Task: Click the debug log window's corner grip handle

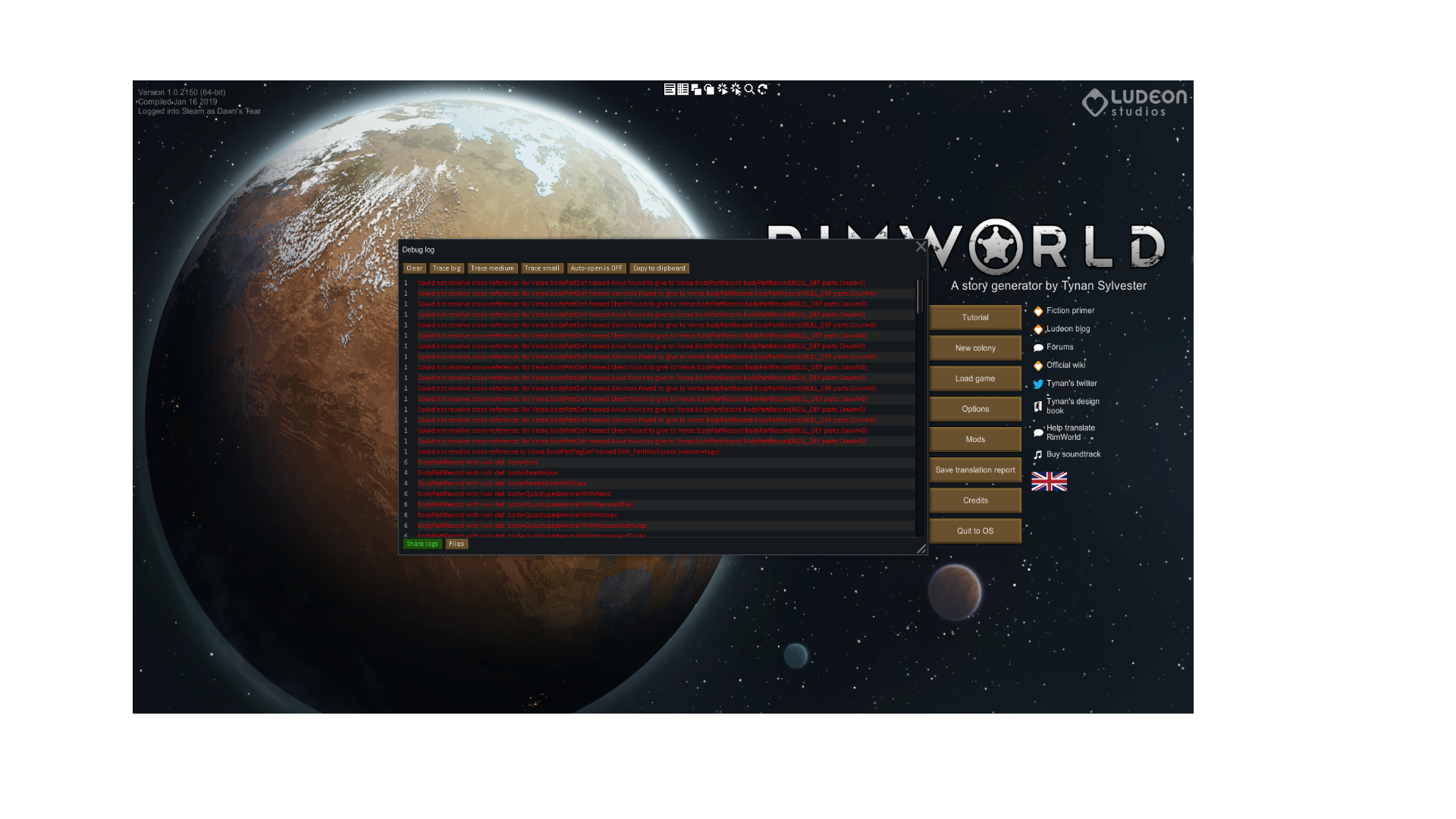Action: pos(921,548)
